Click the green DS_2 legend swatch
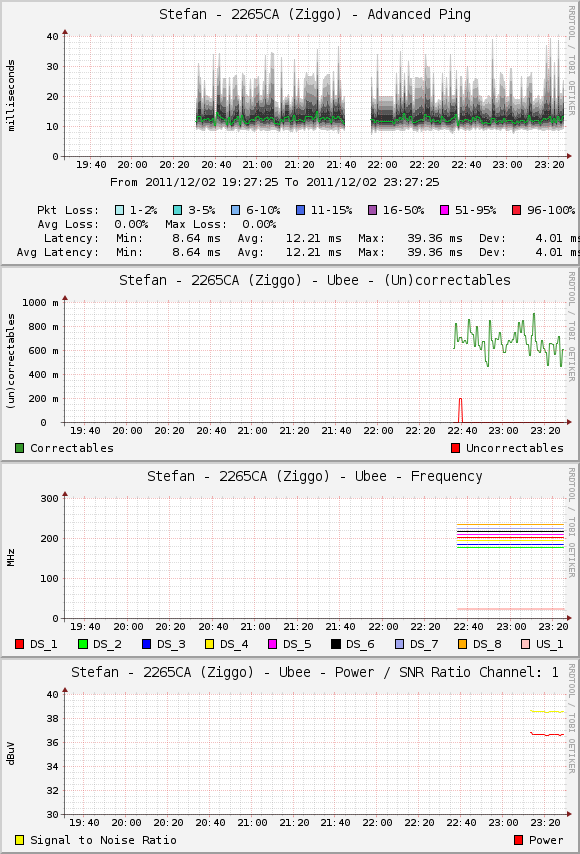The image size is (580, 854). (x=83, y=644)
